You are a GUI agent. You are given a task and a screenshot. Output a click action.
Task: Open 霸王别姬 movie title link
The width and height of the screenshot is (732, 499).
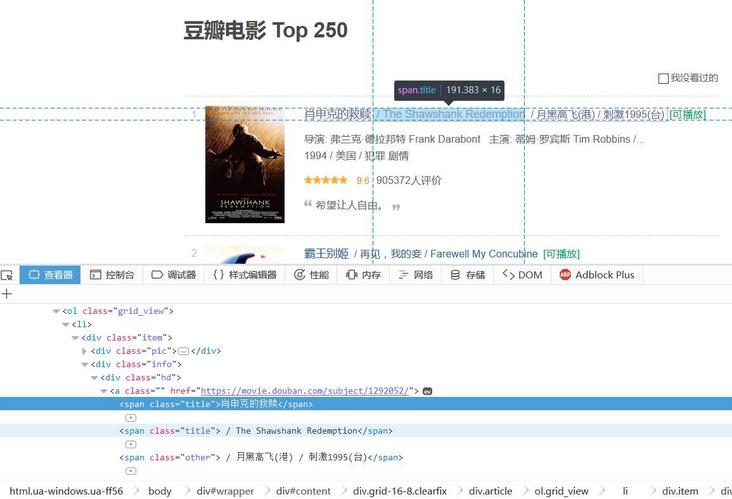pyautogui.click(x=326, y=253)
